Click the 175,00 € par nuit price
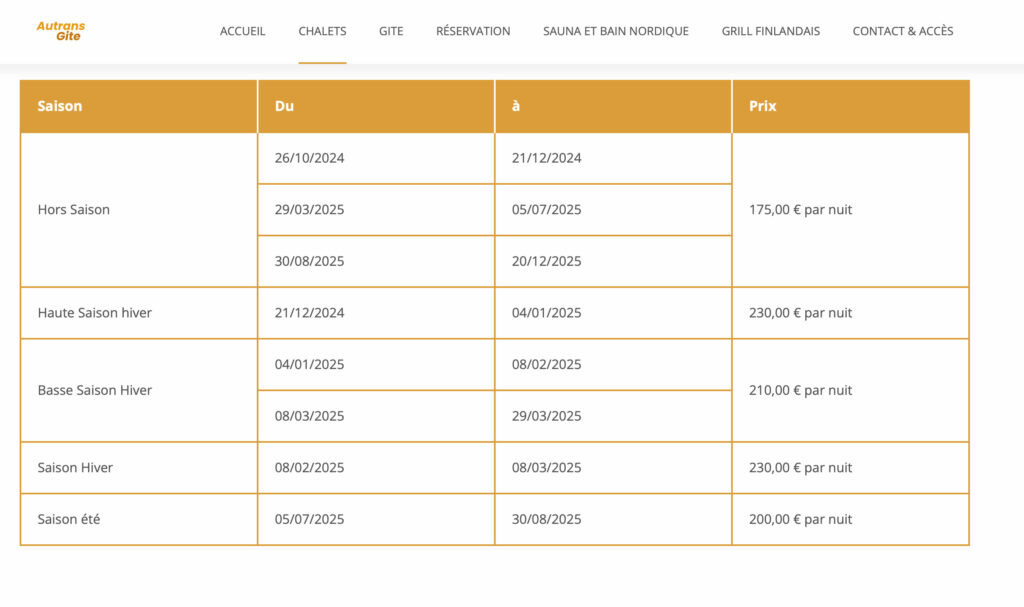 pos(800,210)
